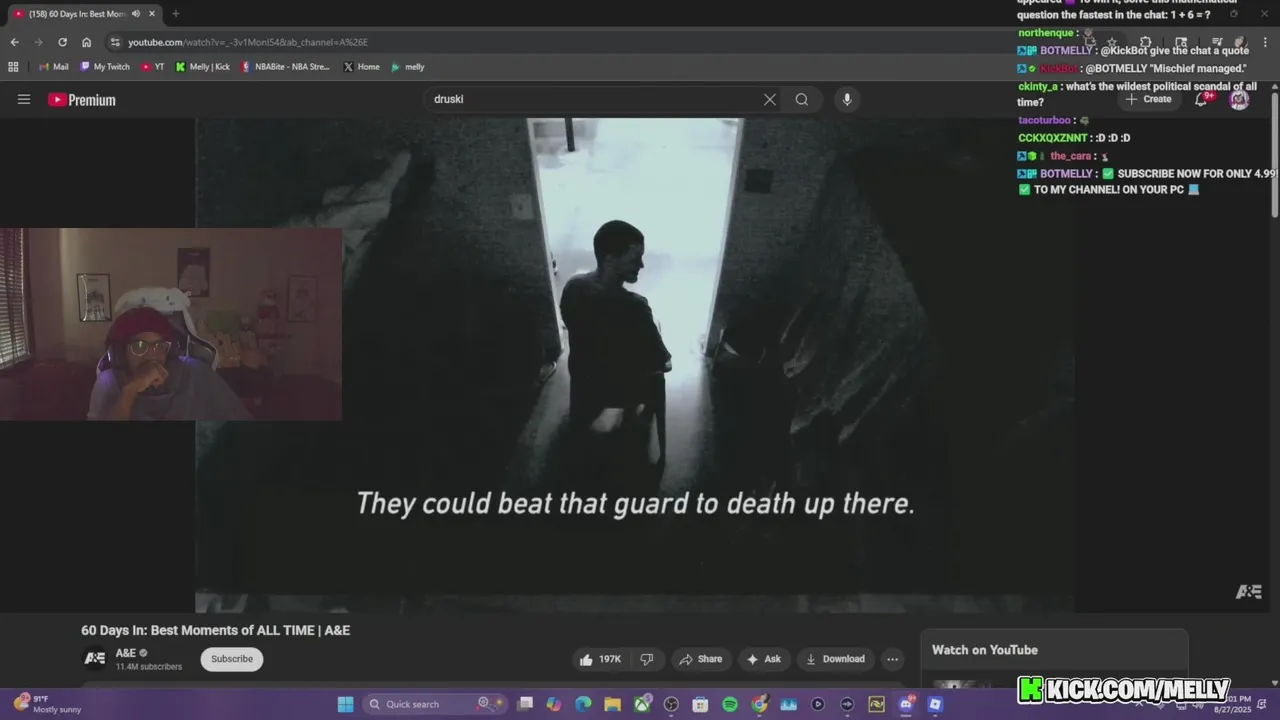Download the video
Screen dimensions: 1280x720
click(x=835, y=659)
